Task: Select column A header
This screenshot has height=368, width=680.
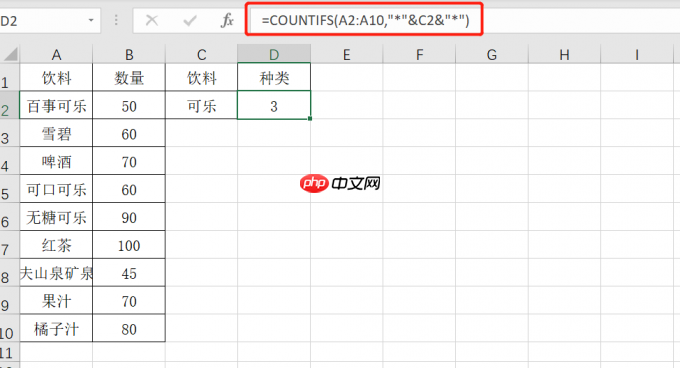Action: [x=56, y=55]
